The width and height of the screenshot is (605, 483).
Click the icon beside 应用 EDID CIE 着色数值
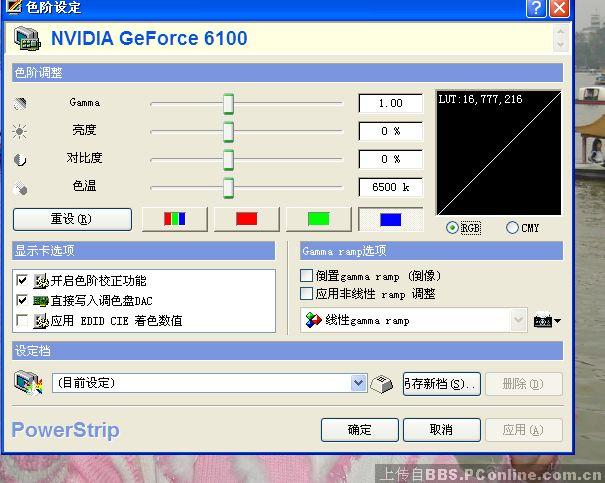pyautogui.click(x=41, y=321)
